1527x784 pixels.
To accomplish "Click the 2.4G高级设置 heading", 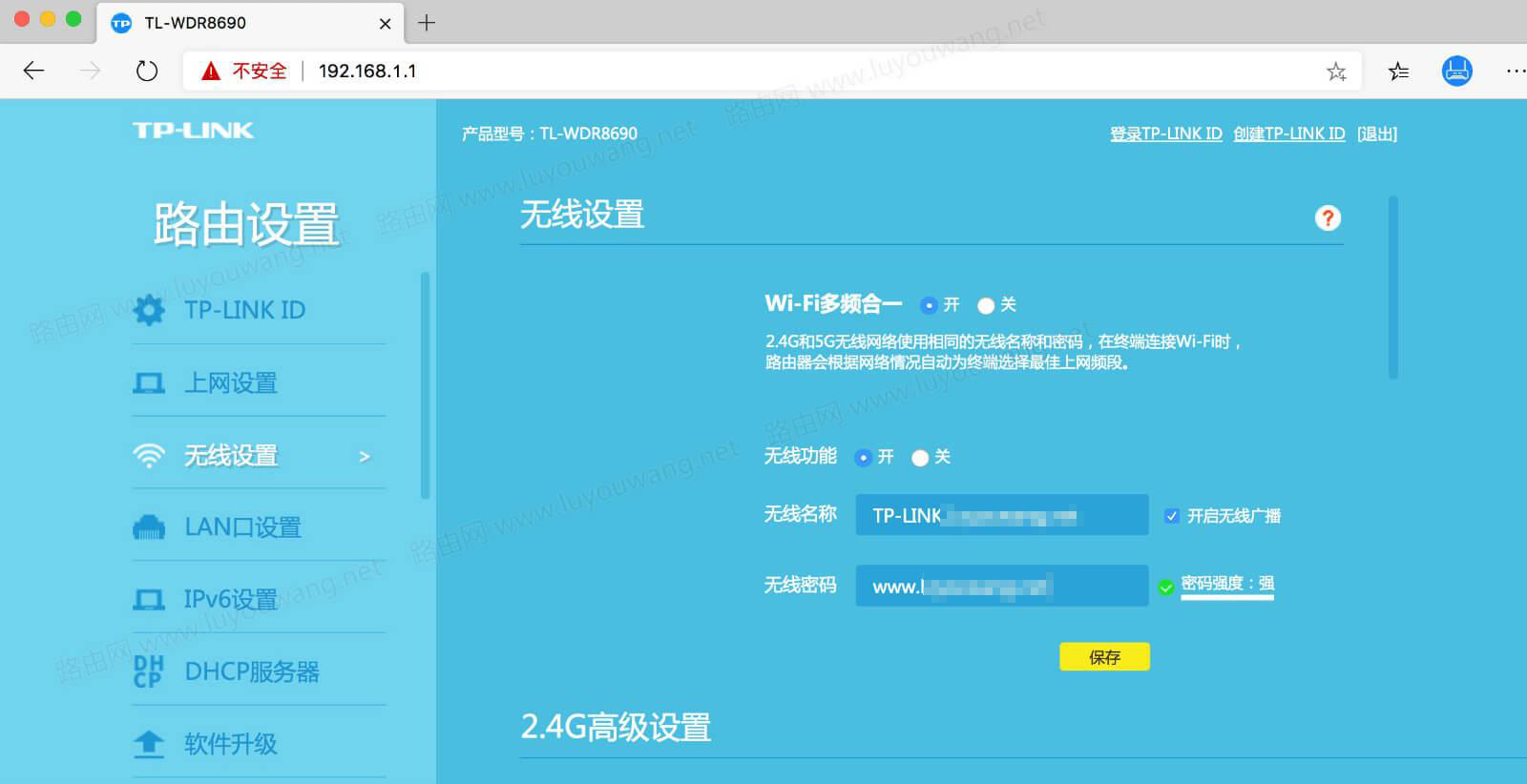I will (x=616, y=729).
